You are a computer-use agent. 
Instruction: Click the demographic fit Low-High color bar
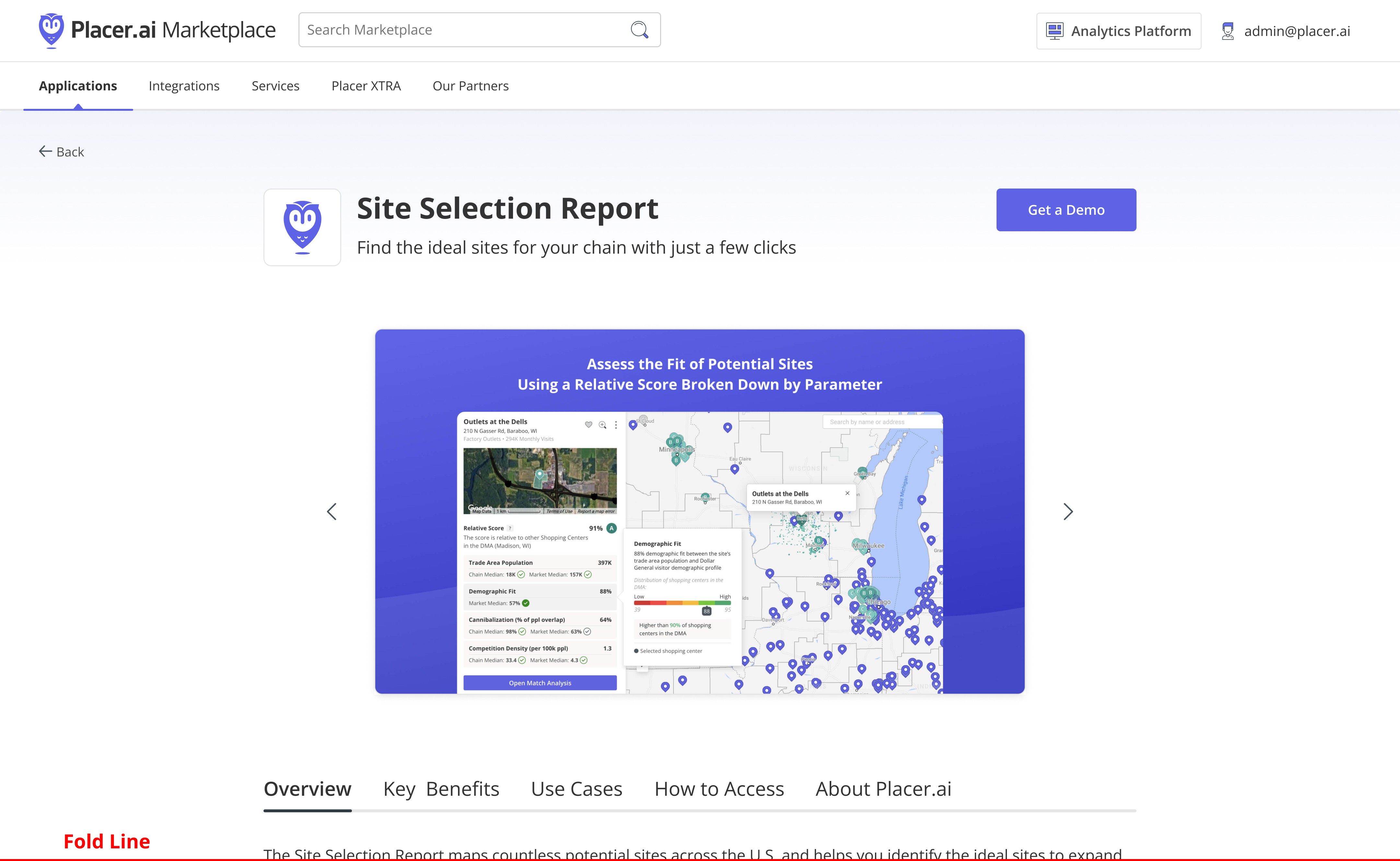point(682,603)
